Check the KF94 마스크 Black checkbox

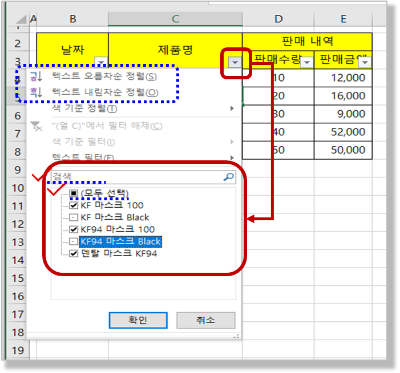click(x=73, y=241)
